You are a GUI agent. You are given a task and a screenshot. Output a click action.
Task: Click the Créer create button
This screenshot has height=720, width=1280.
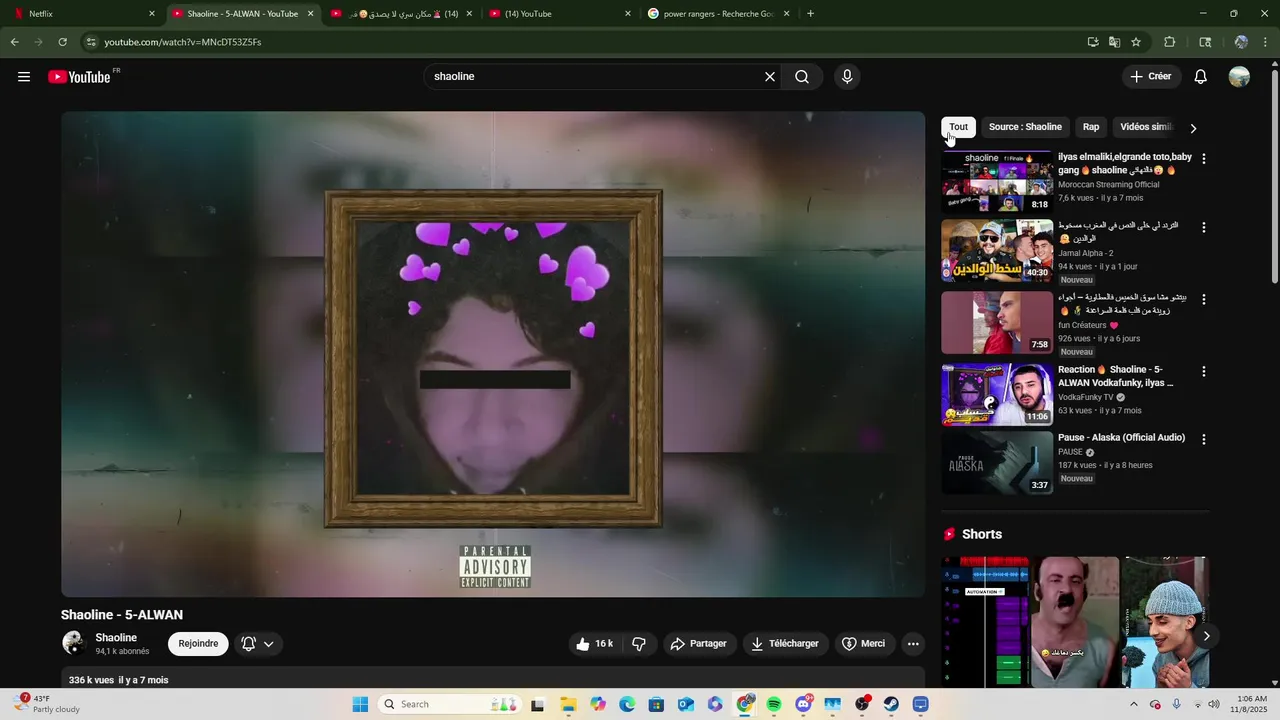point(1151,77)
